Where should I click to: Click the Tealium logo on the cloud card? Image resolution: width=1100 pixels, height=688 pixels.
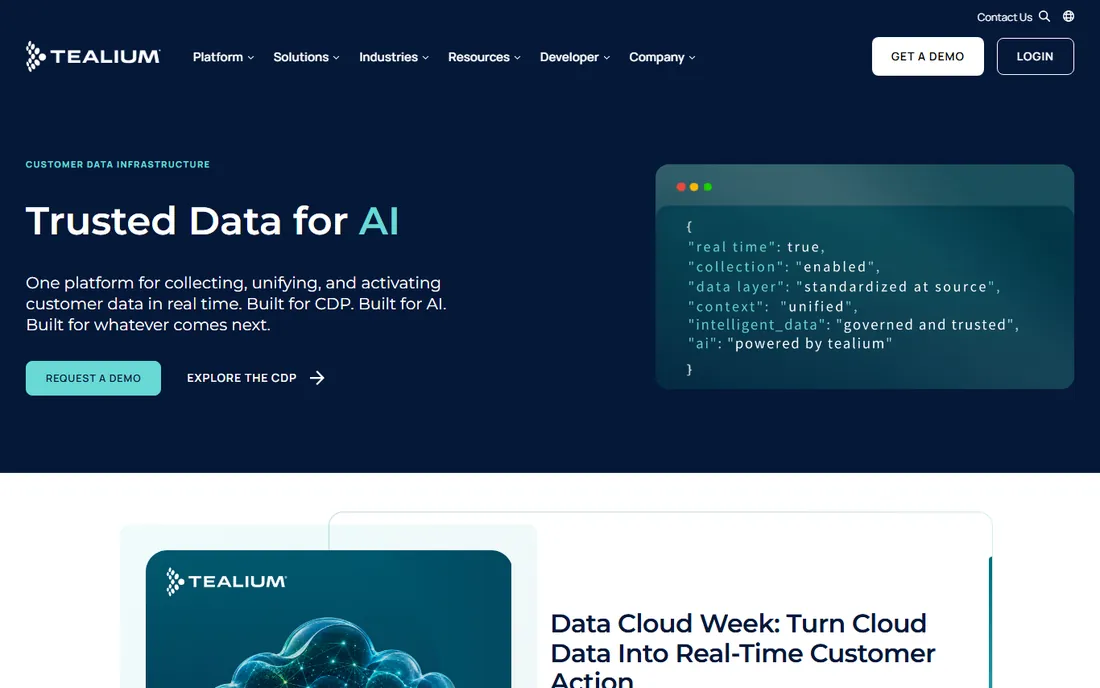click(226, 581)
